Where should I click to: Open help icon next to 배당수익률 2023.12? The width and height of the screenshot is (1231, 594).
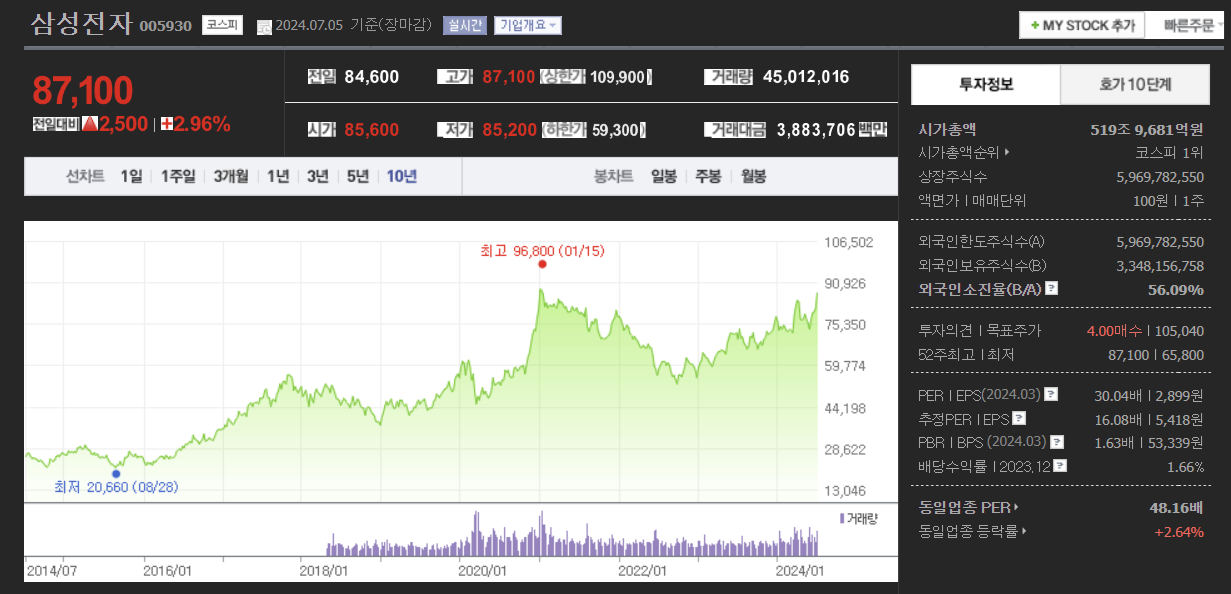tap(1060, 465)
